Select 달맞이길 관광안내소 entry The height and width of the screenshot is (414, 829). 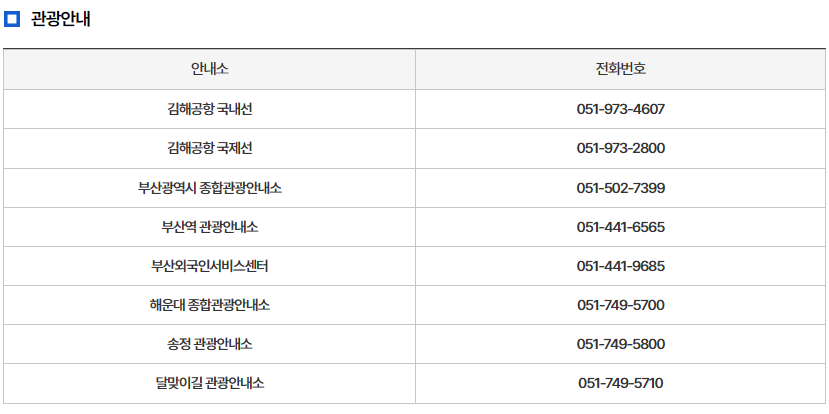209,383
